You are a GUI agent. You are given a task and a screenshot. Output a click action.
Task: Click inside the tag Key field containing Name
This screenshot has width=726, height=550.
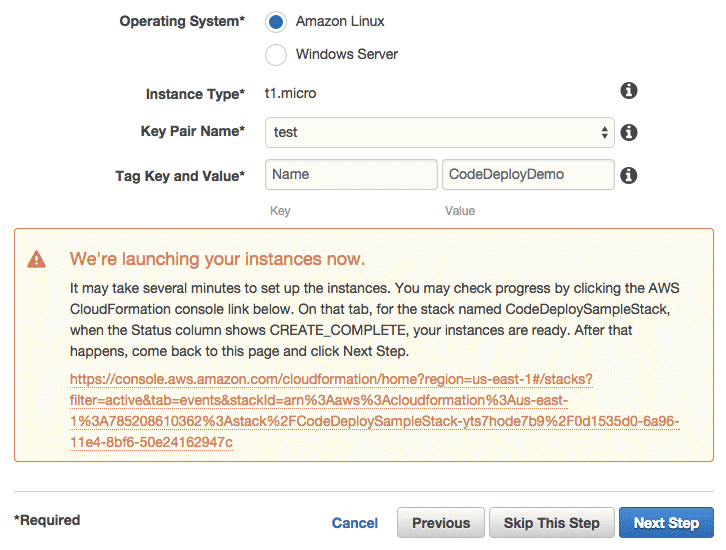point(351,175)
